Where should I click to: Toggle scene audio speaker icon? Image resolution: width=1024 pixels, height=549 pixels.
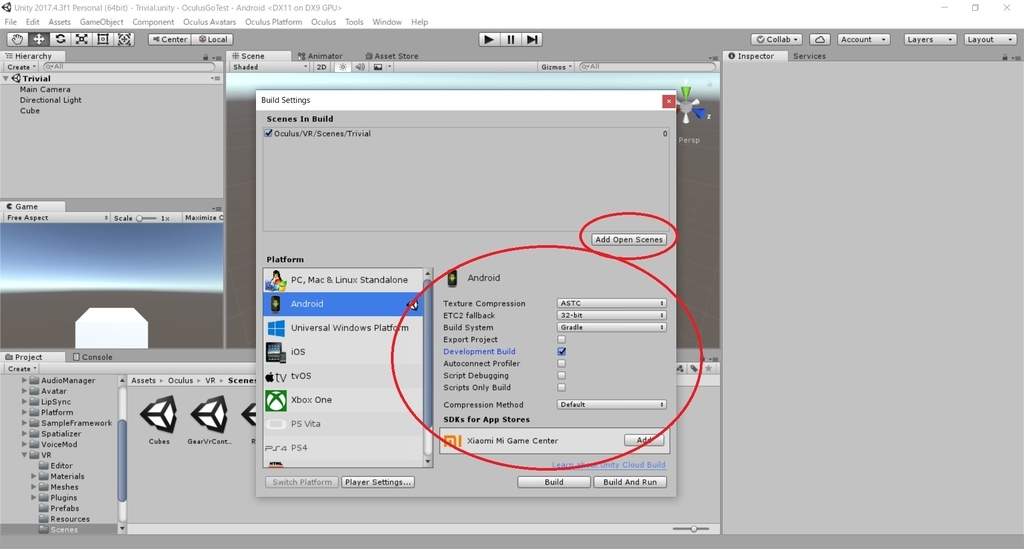click(x=360, y=67)
